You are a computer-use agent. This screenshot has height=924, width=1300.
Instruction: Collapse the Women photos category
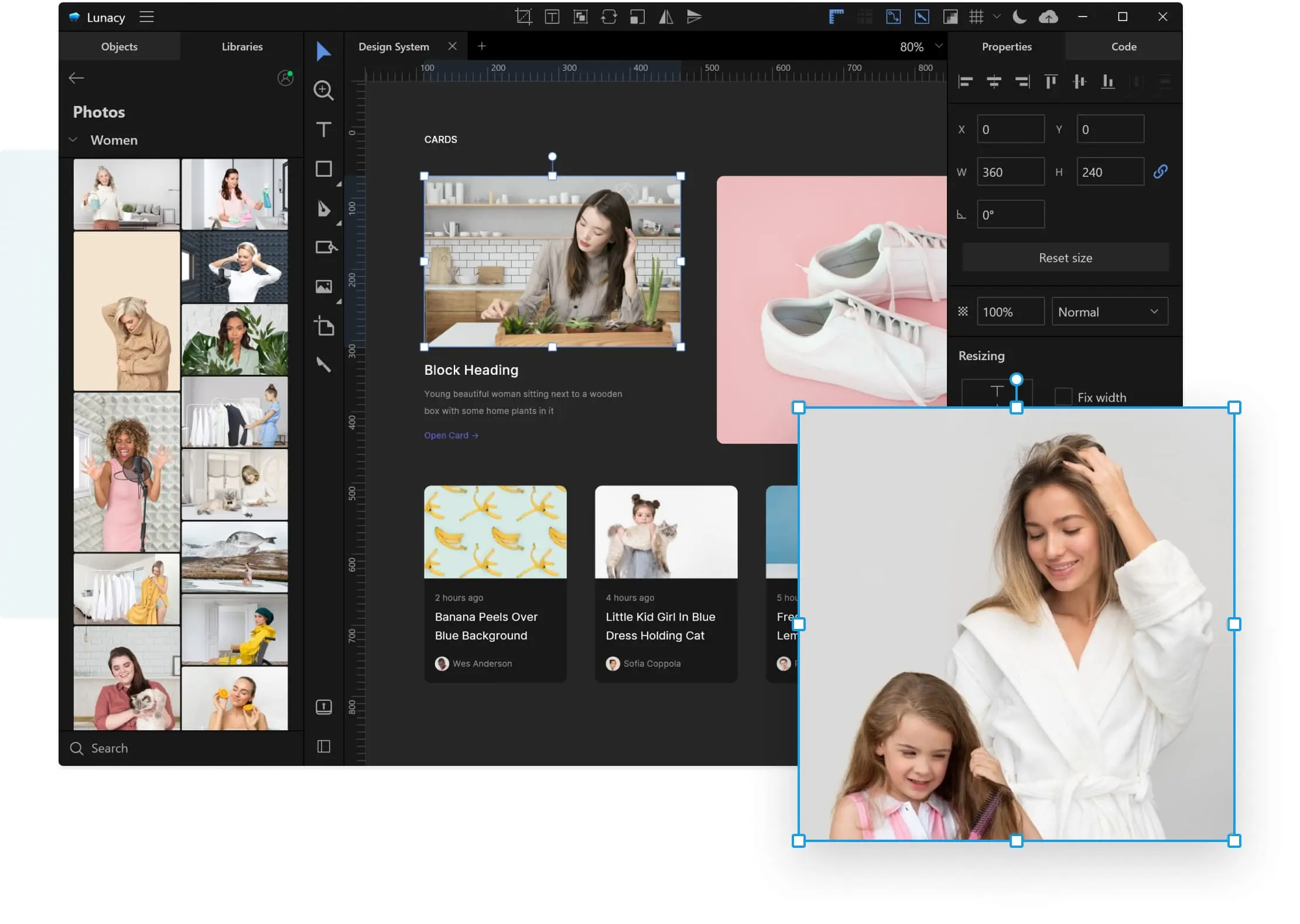73,140
